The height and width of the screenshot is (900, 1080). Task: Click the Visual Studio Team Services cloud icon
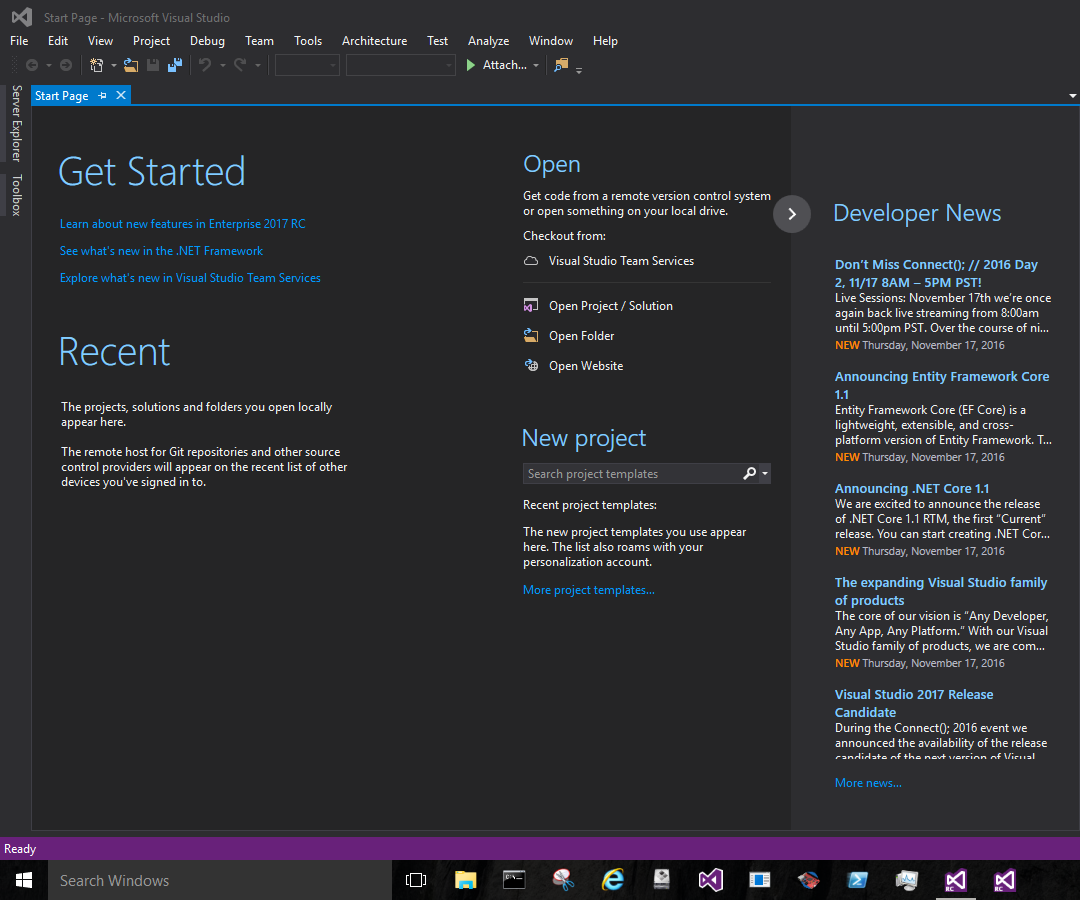[530, 260]
